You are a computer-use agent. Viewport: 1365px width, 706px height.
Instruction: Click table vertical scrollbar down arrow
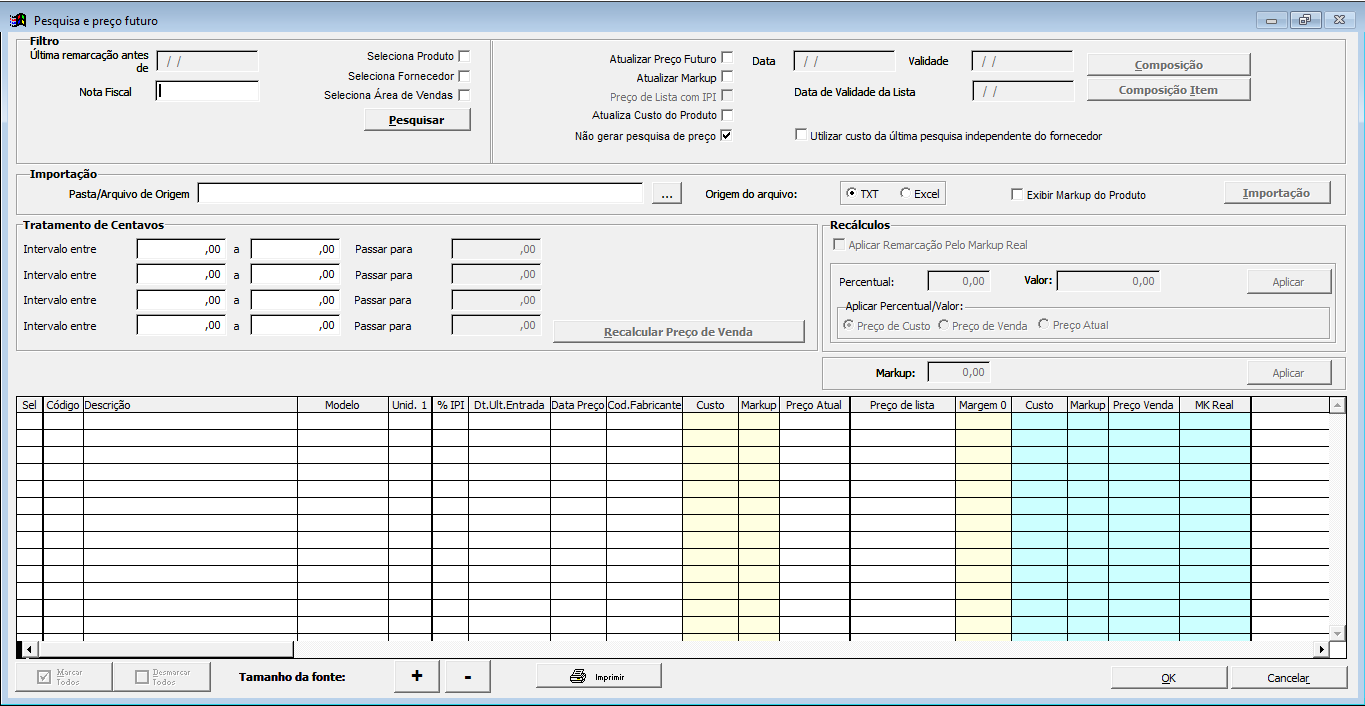point(1337,634)
